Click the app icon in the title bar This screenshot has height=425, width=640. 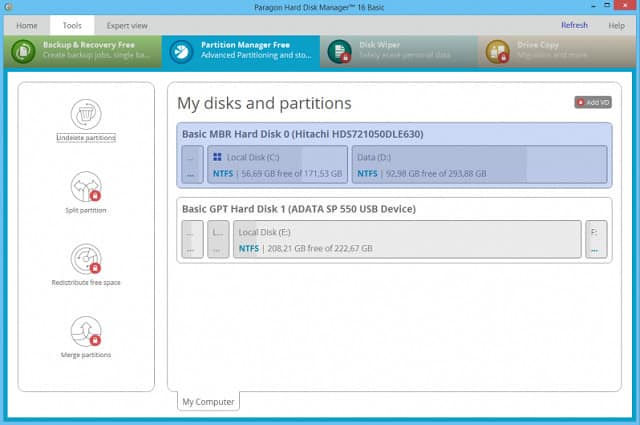pyautogui.click(x=8, y=7)
